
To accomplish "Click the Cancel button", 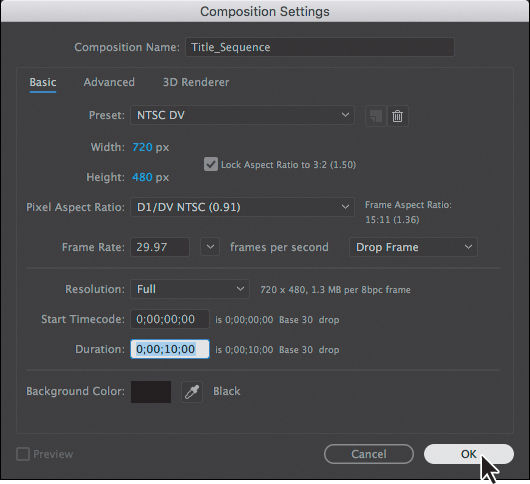I will [x=369, y=454].
